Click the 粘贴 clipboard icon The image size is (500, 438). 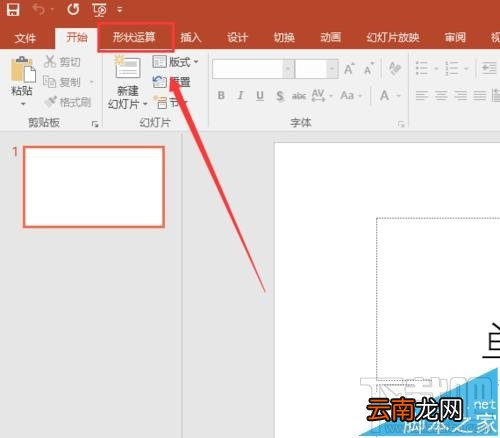point(23,69)
